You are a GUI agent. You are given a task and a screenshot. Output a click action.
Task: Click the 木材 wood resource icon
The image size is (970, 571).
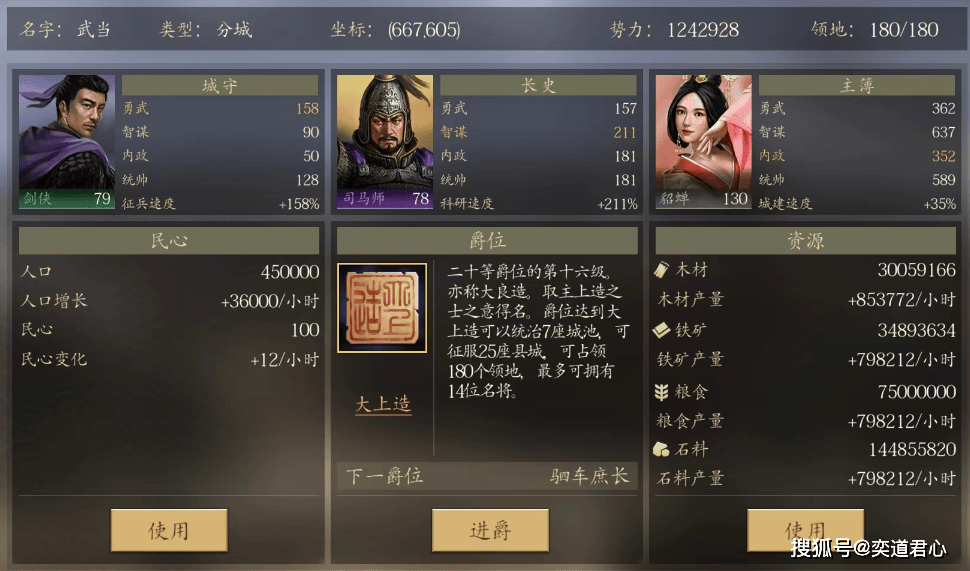click(661, 270)
